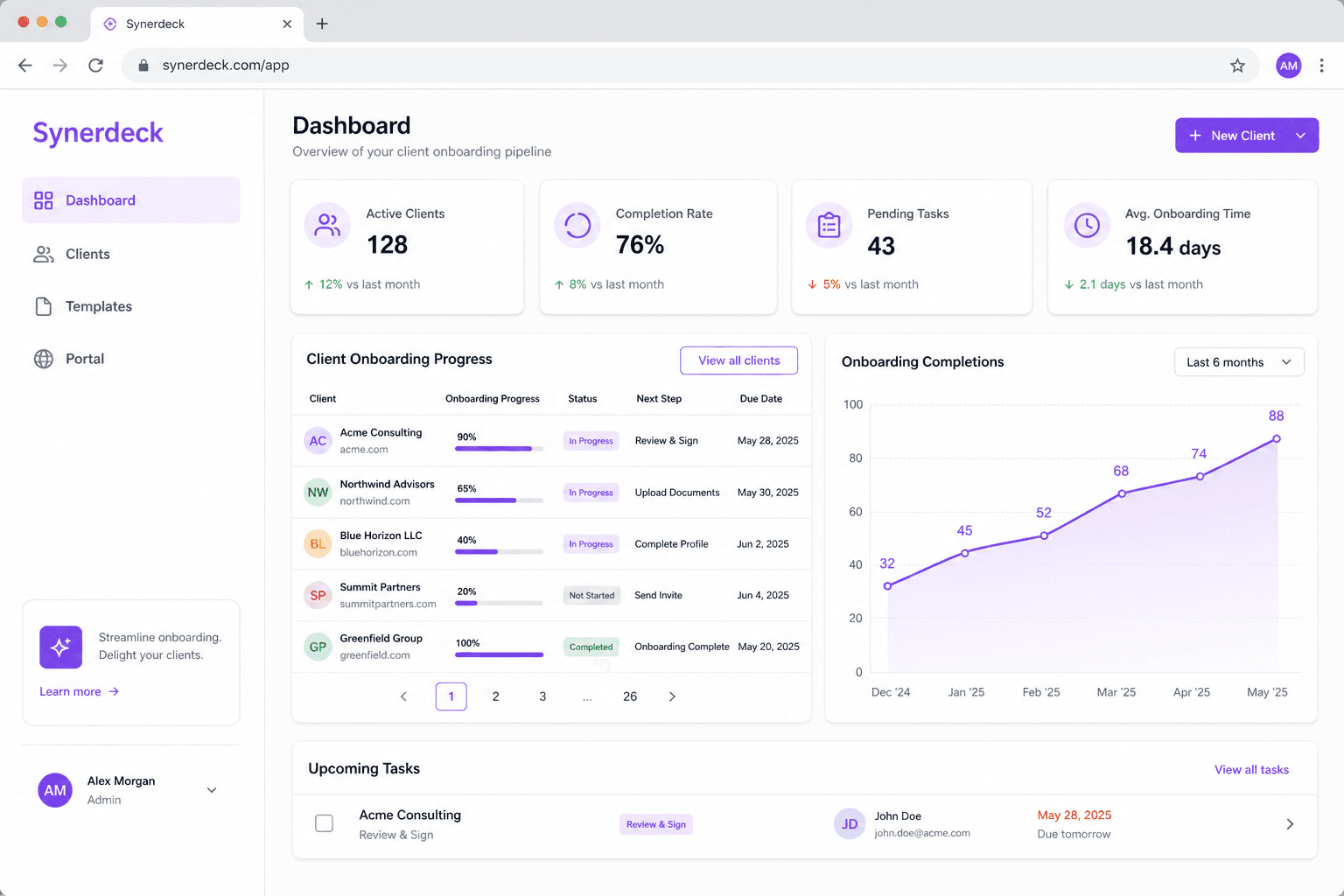The image size is (1344, 896).
Task: Click the Learn more link
Action: [x=80, y=691]
